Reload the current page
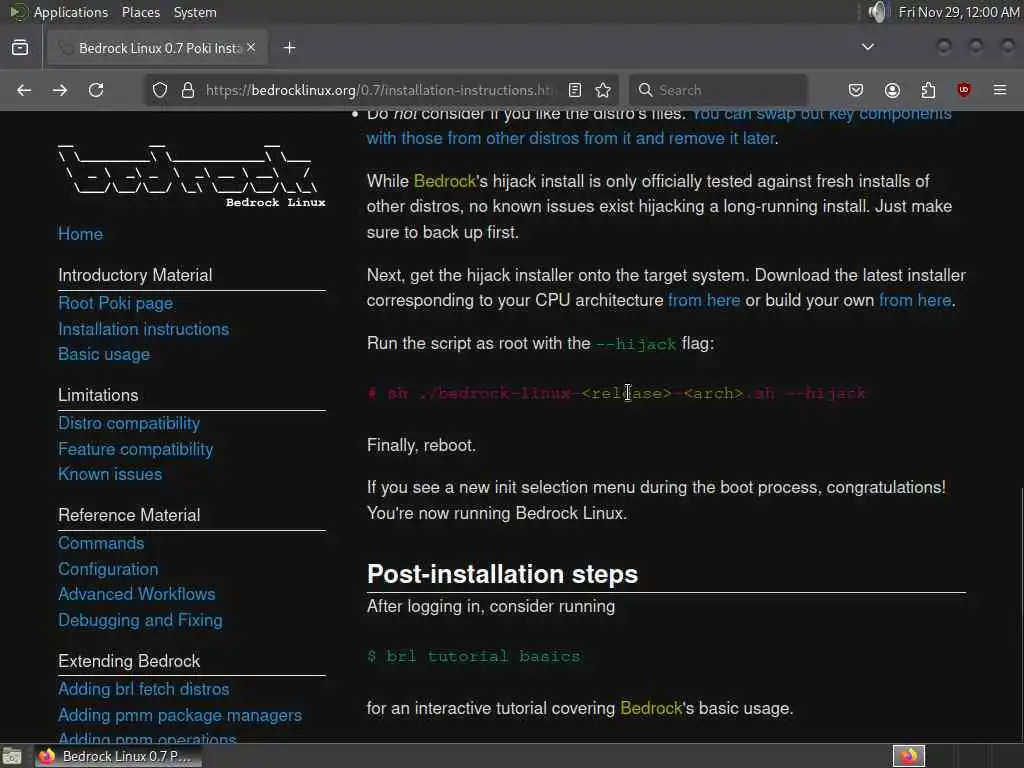 (96, 90)
